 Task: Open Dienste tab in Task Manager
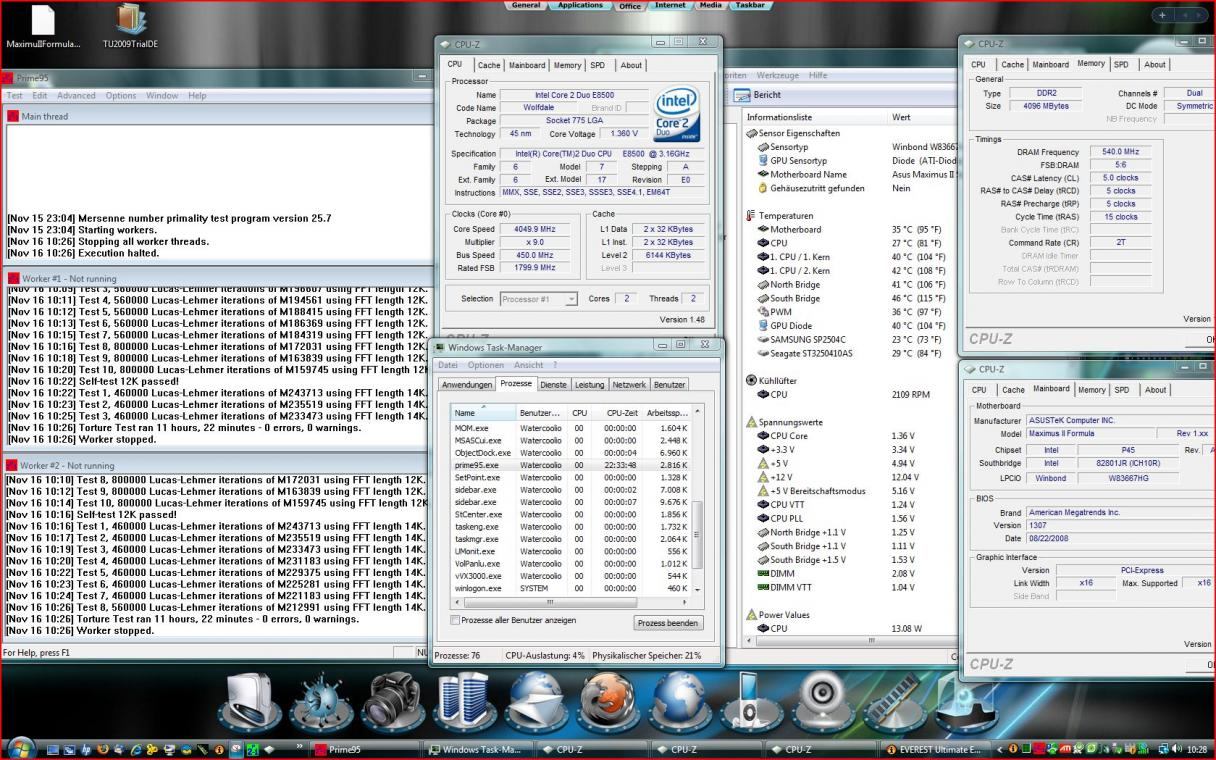point(553,384)
